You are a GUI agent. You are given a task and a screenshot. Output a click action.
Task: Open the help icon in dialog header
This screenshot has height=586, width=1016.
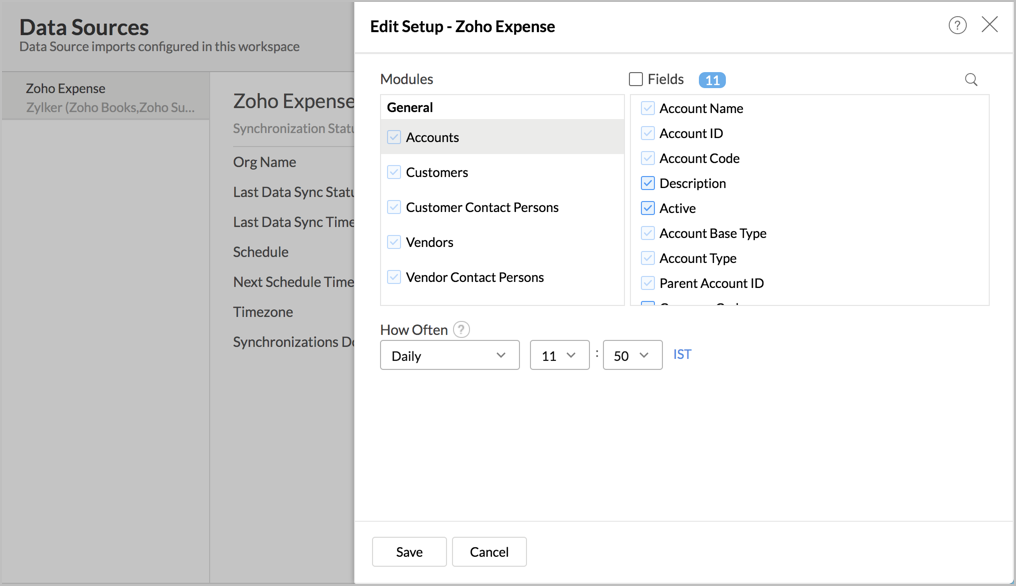pyautogui.click(x=957, y=25)
